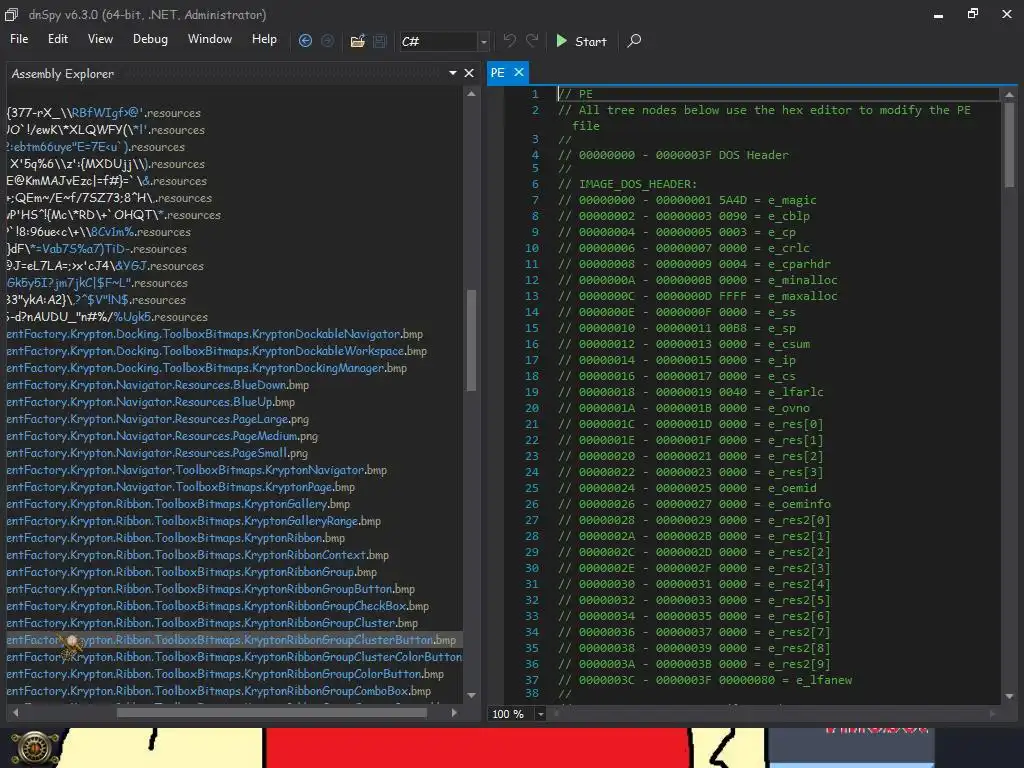Click line number 20 in the gutter
This screenshot has height=768, width=1024.
point(532,408)
